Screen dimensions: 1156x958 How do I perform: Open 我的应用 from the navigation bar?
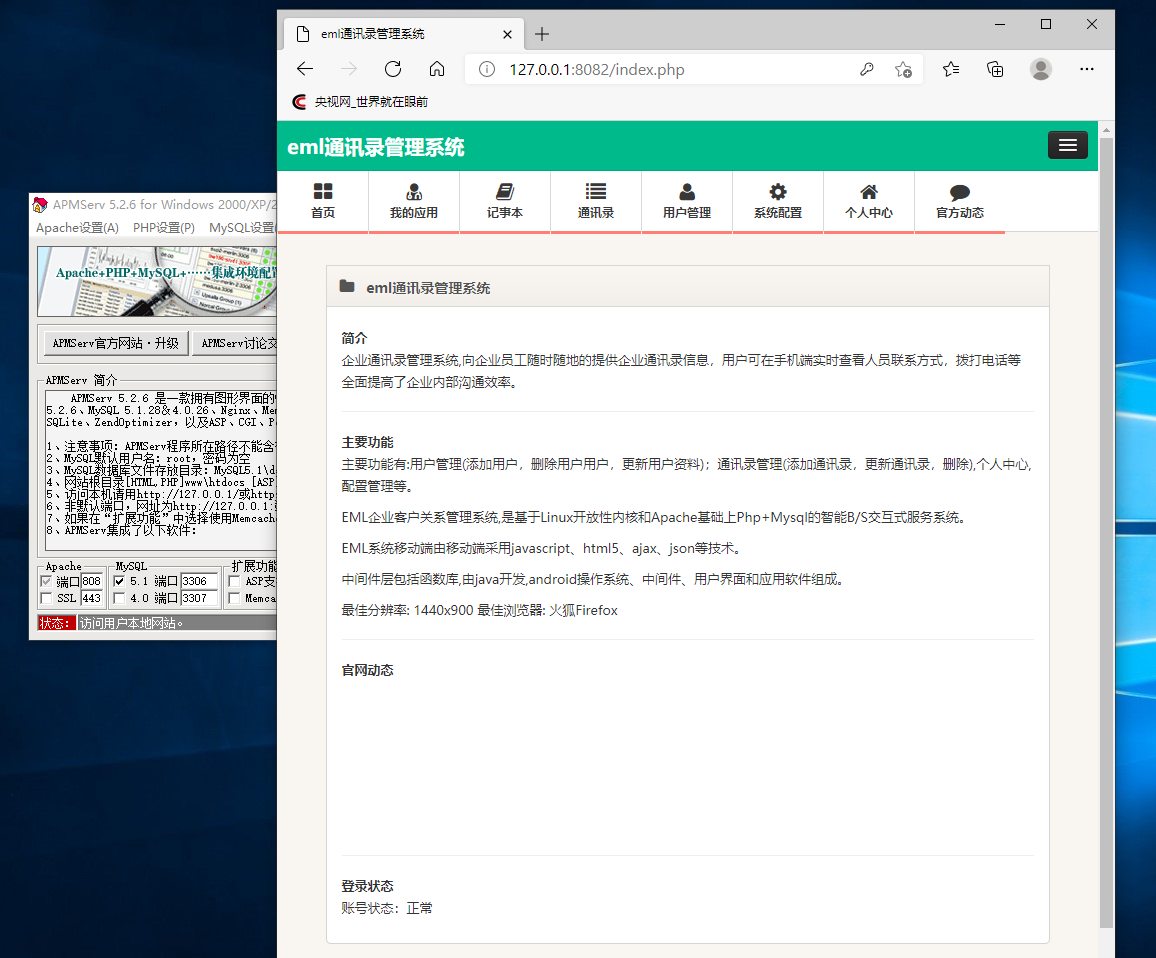click(x=414, y=201)
